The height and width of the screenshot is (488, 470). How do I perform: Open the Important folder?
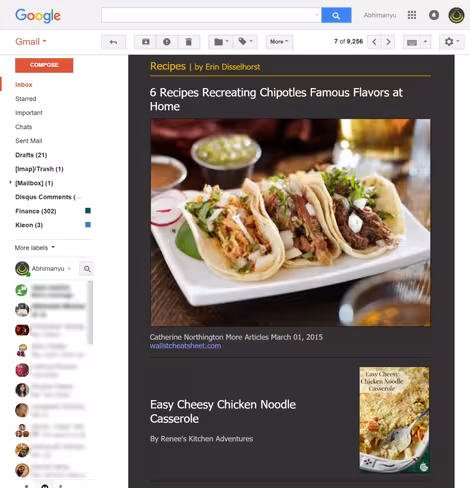pos(29,113)
